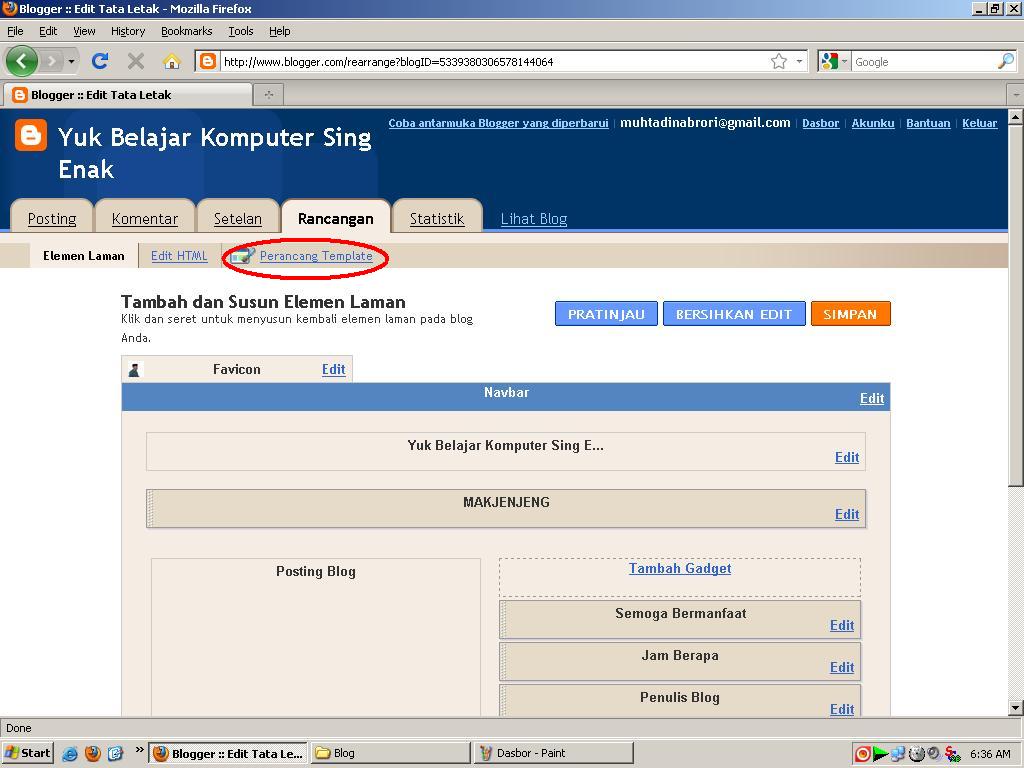Open the History menu

(127, 31)
